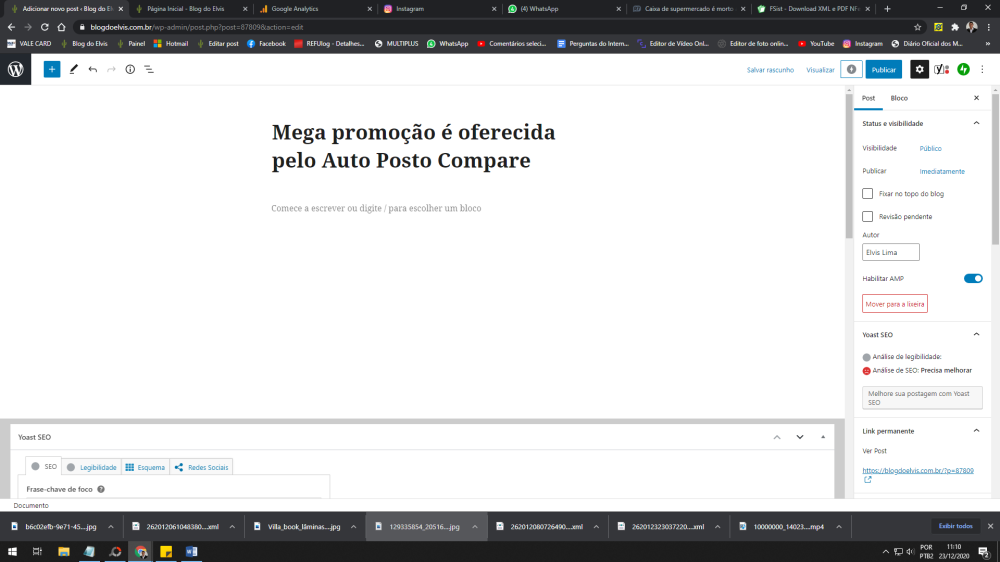
Task: Select the Redes Sociais tab
Action: coord(201,468)
